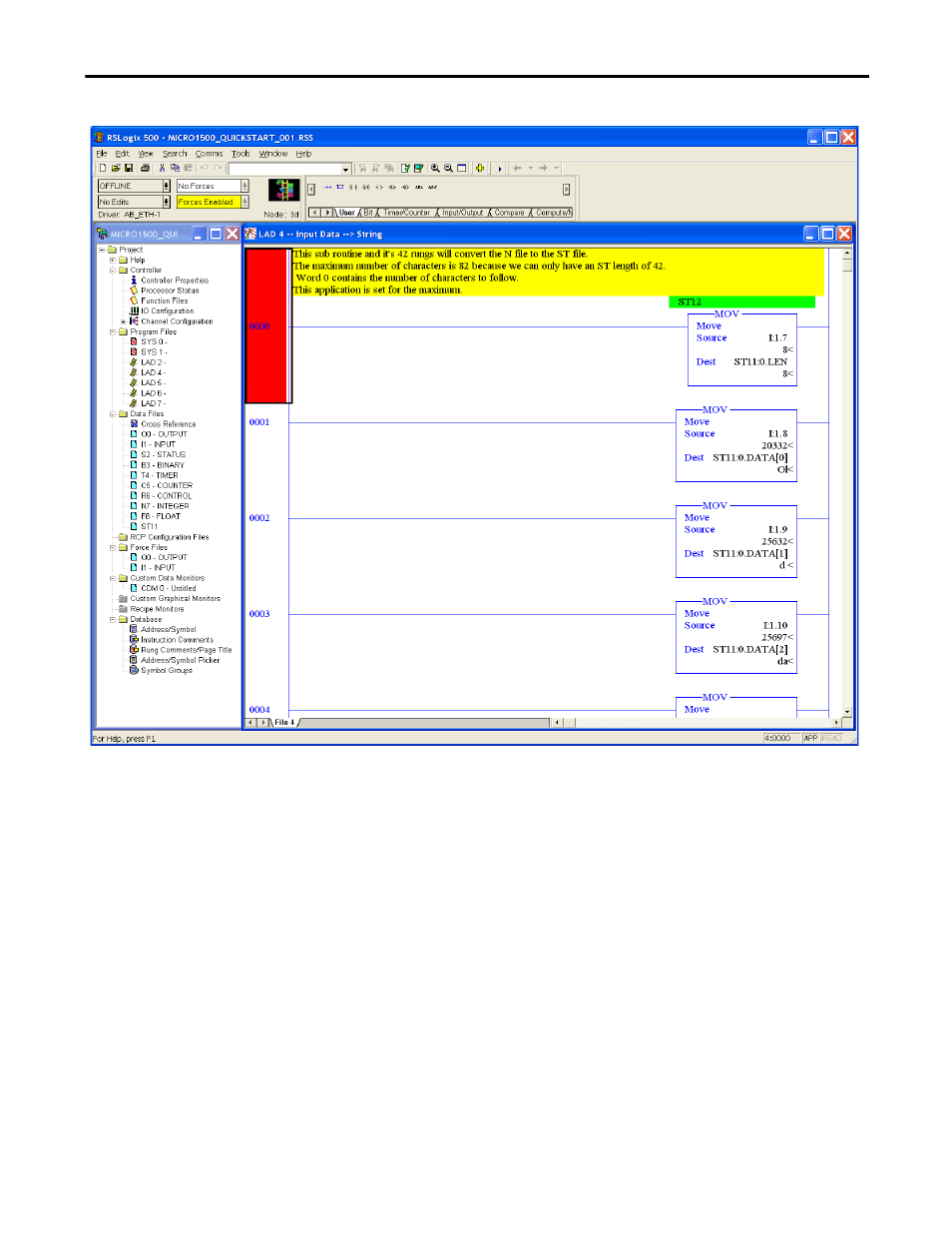The image size is (952, 1233).
Task: Open the No Forces dropdown
Action: [244, 186]
